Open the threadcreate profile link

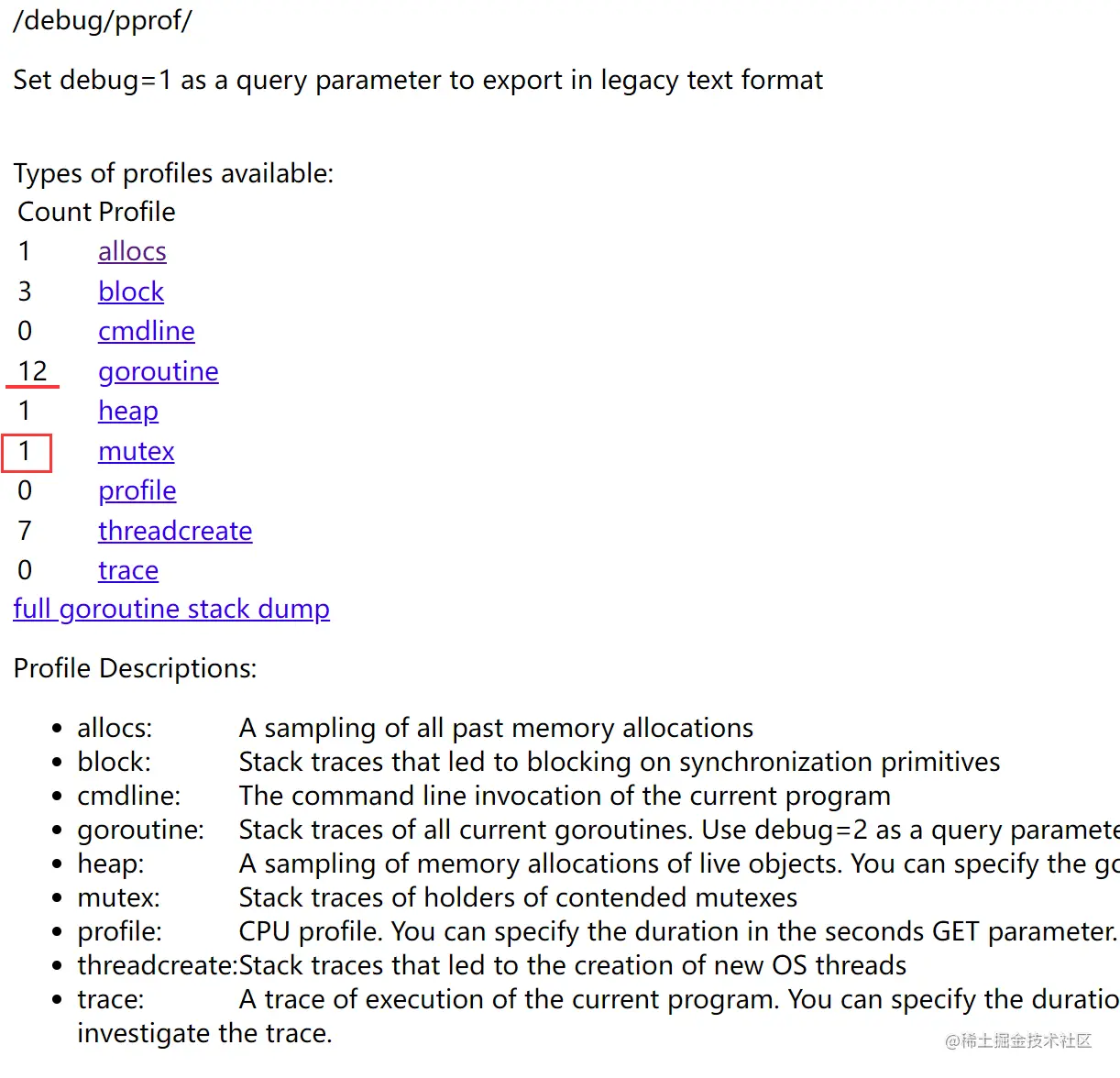(174, 531)
